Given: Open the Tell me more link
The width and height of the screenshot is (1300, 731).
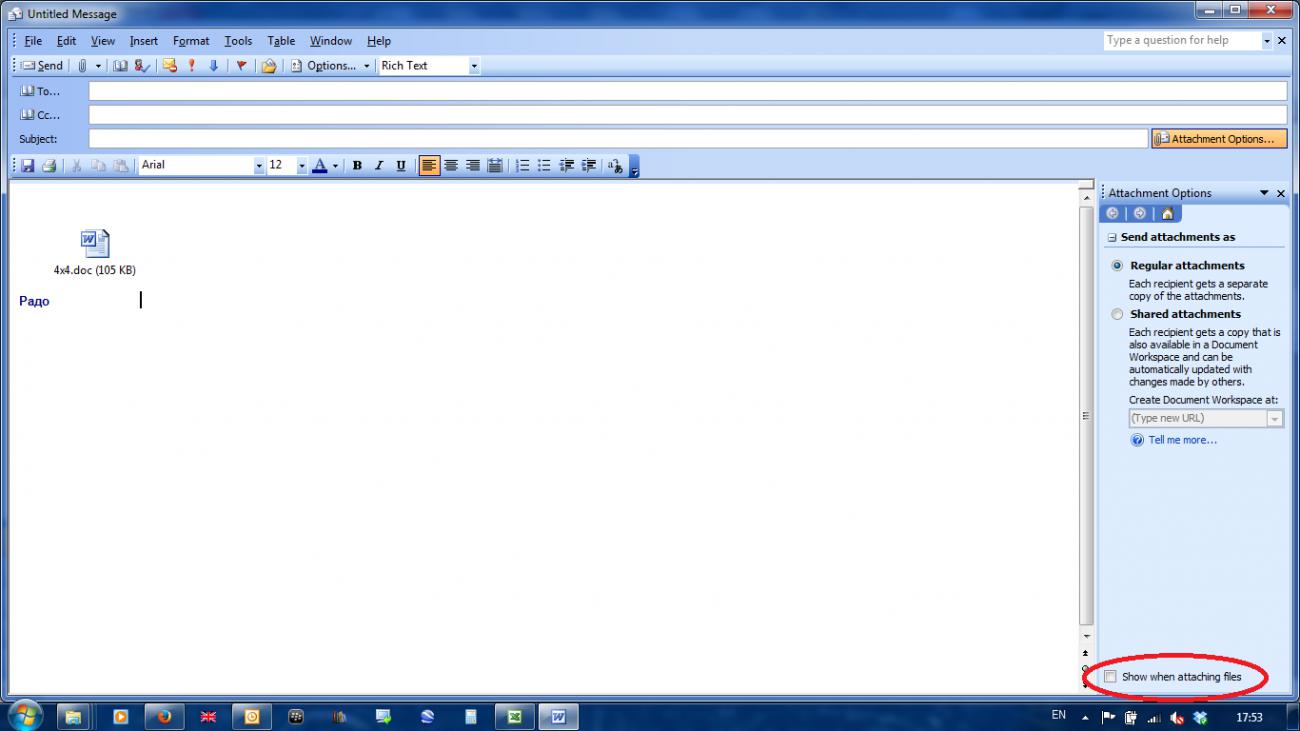Looking at the screenshot, I should point(1182,440).
